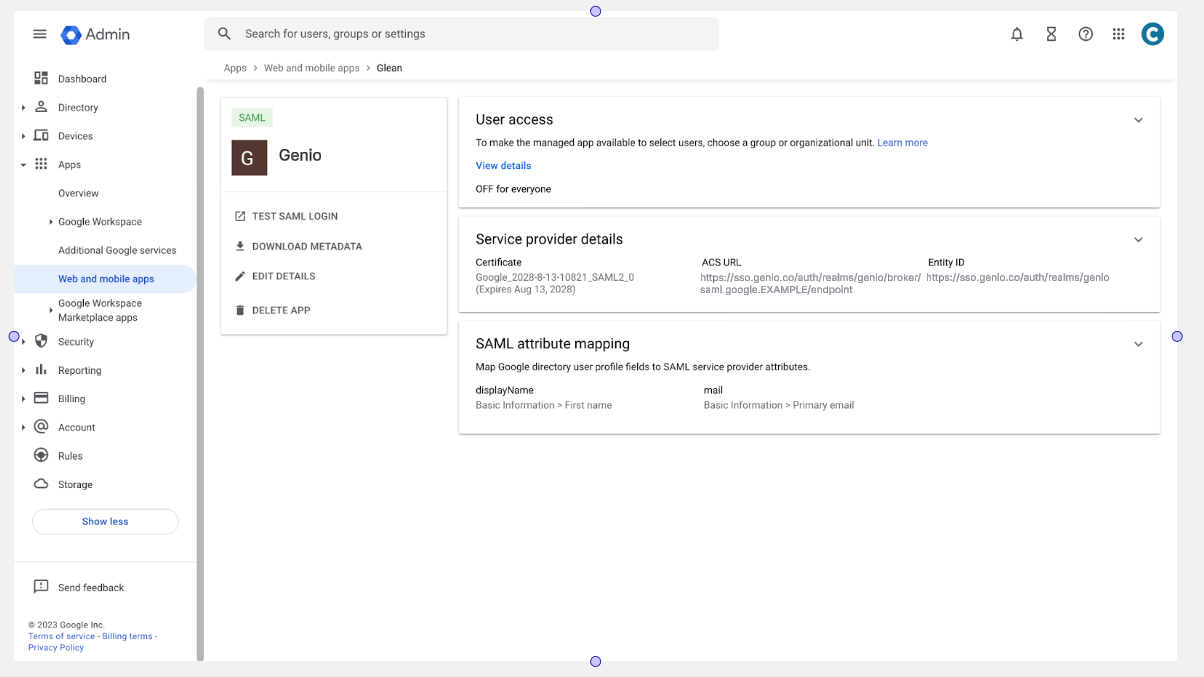Open Storage from the sidebar
The image size is (1204, 677).
(x=75, y=484)
